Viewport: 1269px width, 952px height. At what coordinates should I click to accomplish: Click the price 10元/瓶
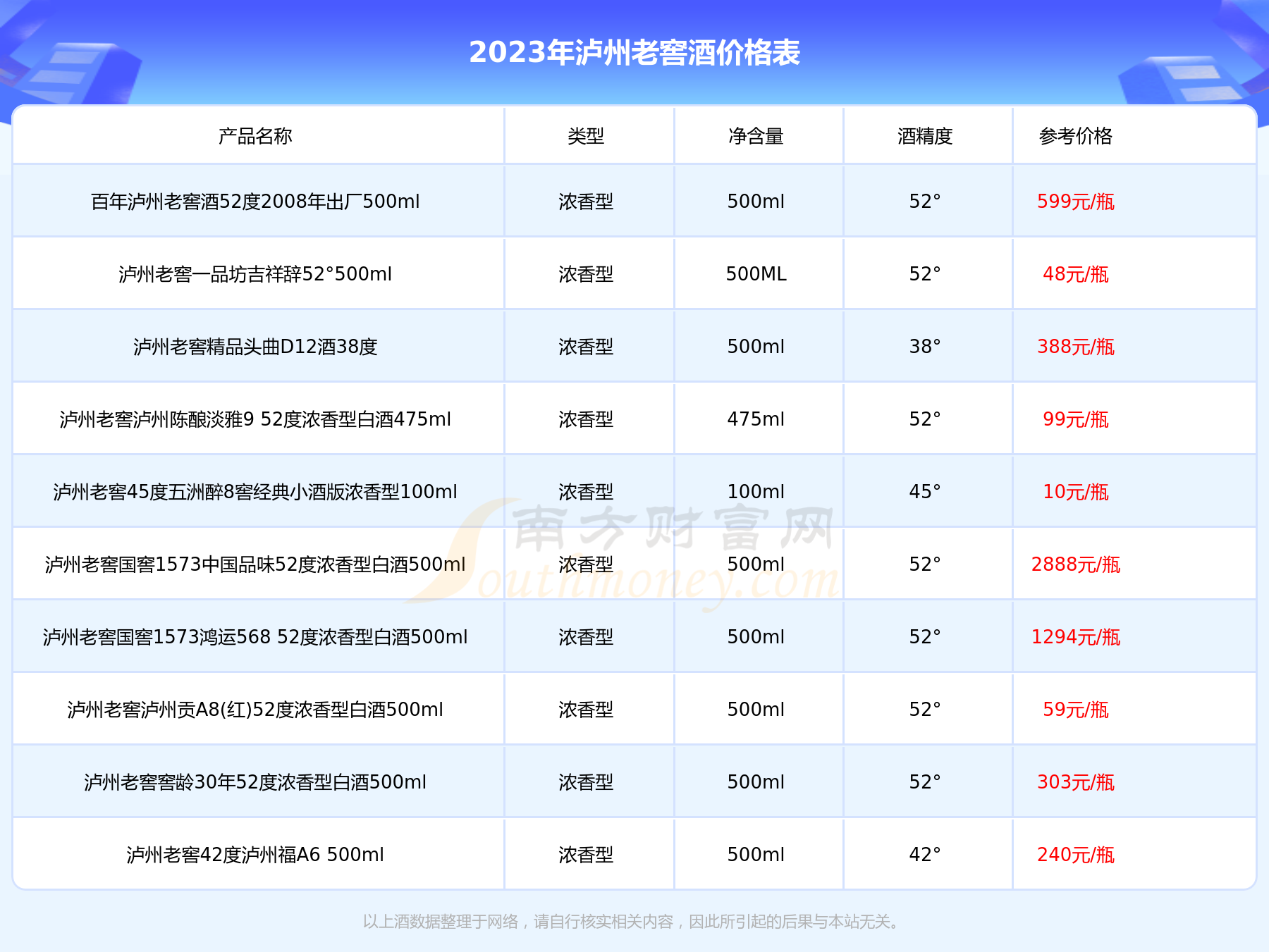point(1076,492)
